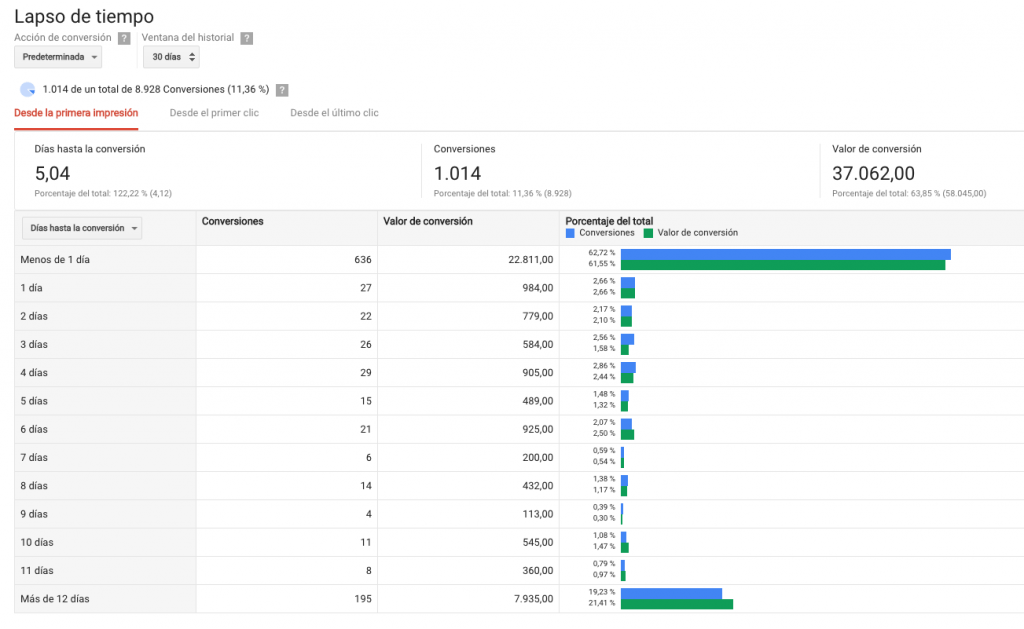Switch to the Desde el primer clic tab

(214, 113)
